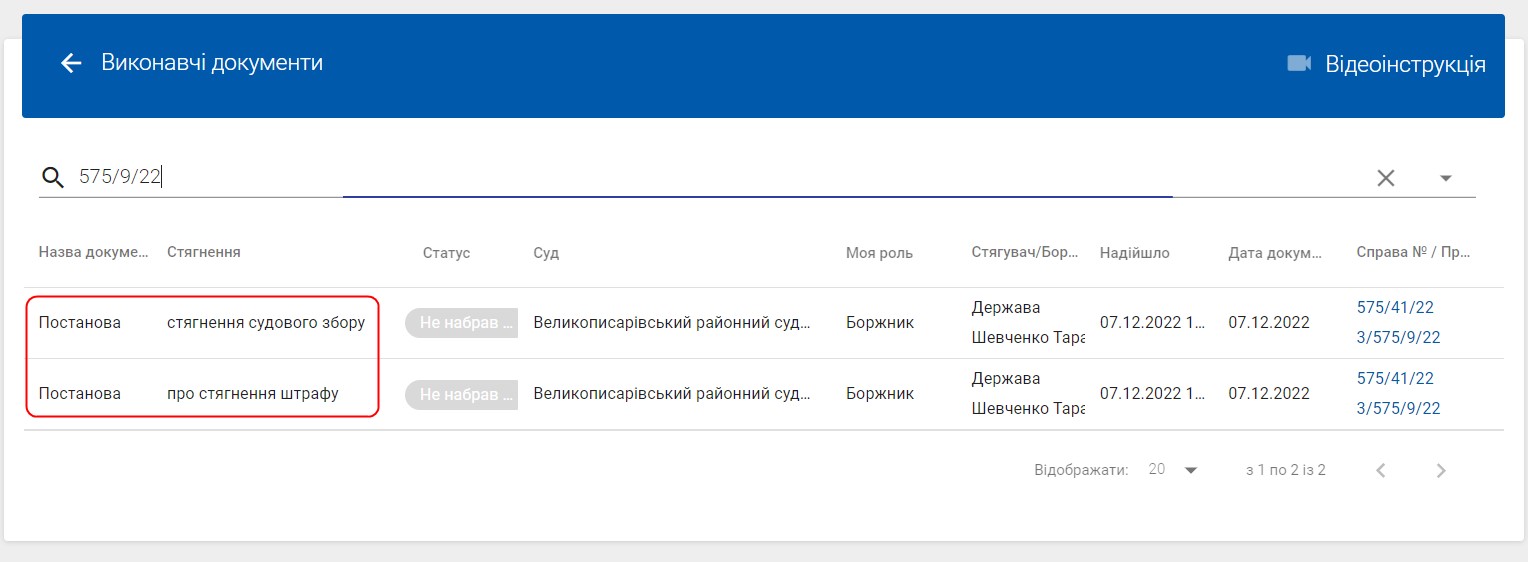Screen dimensions: 1528x562
Task: Sort by the Суд column header
Action: (x=546, y=253)
